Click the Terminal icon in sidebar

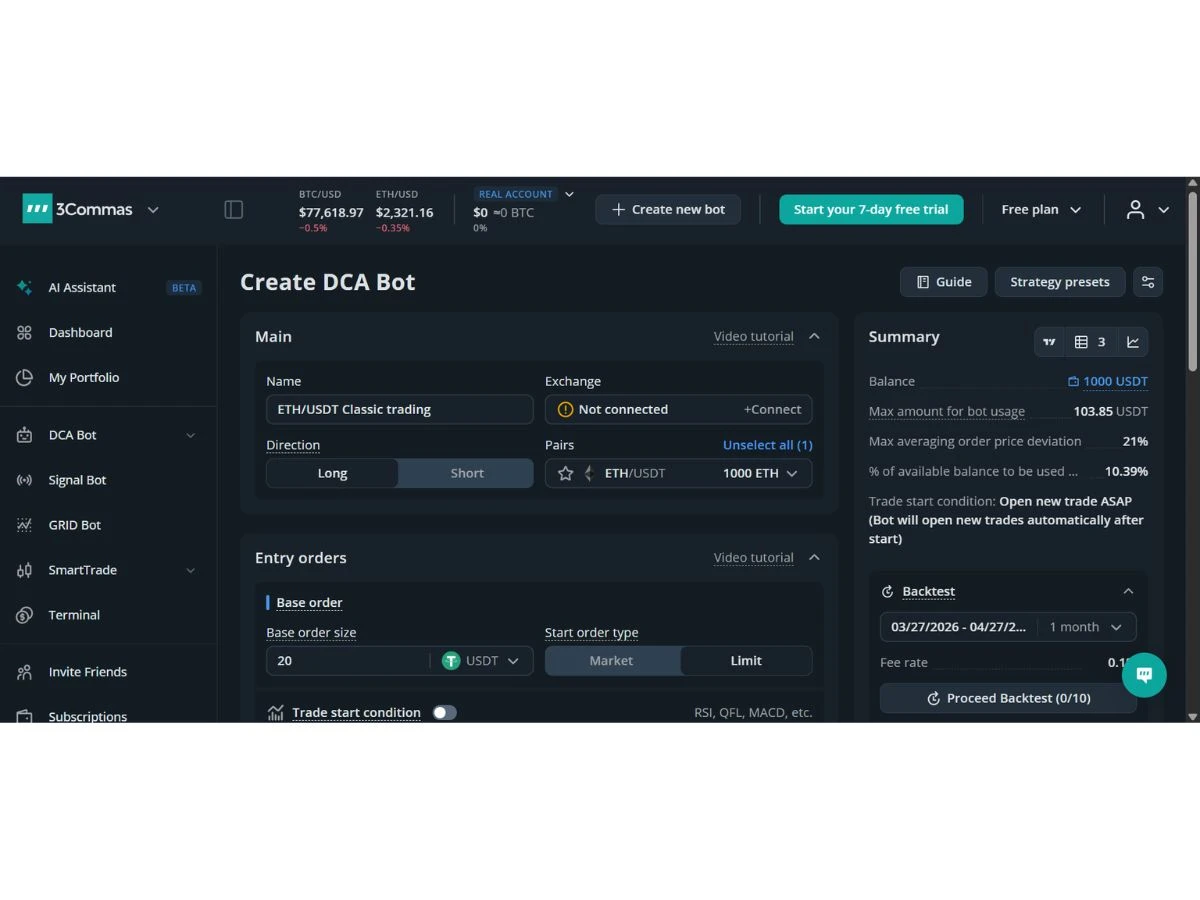click(25, 615)
